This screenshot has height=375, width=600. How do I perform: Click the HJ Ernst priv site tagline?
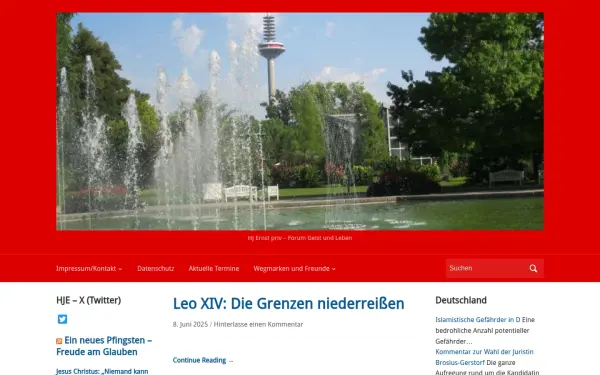[x=300, y=238]
